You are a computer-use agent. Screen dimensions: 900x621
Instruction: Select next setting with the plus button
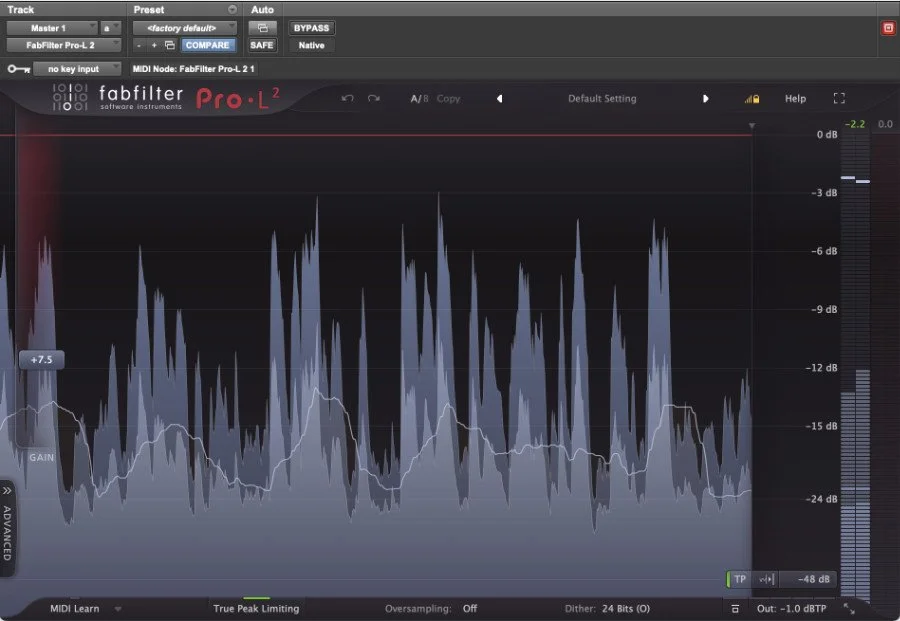(x=154, y=45)
